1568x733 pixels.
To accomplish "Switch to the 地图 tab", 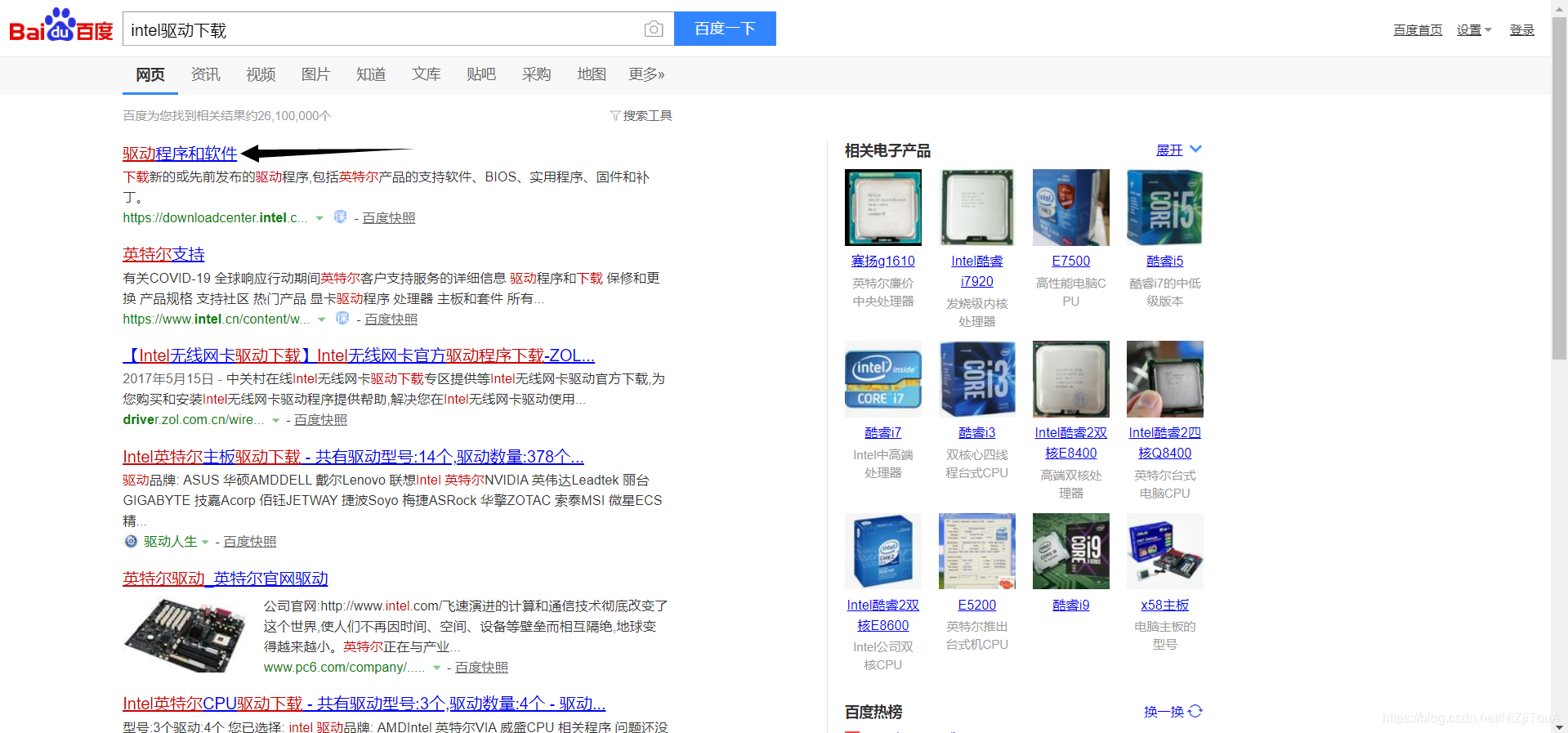I will (x=592, y=74).
